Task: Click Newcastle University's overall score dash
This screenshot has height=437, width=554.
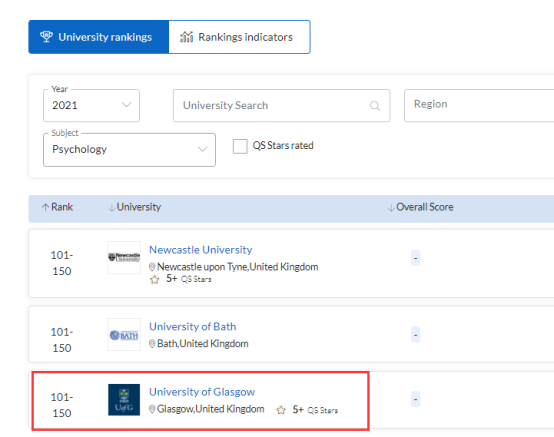Action: [416, 258]
